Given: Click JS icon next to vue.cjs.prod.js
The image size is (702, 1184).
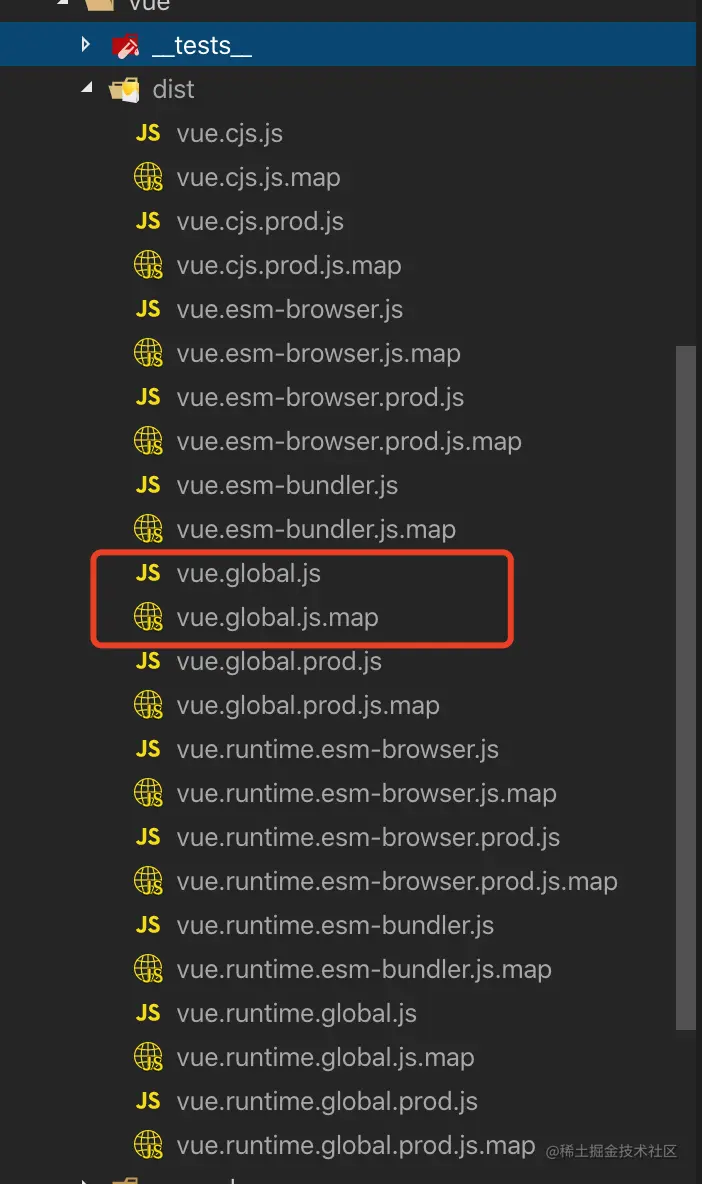Looking at the screenshot, I should click(148, 221).
